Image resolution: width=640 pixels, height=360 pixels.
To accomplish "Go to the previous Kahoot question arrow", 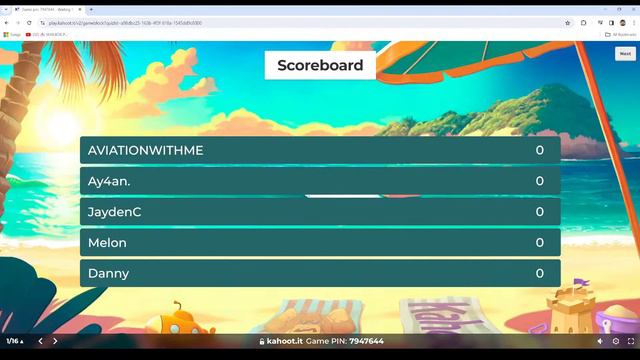I will point(40,341).
